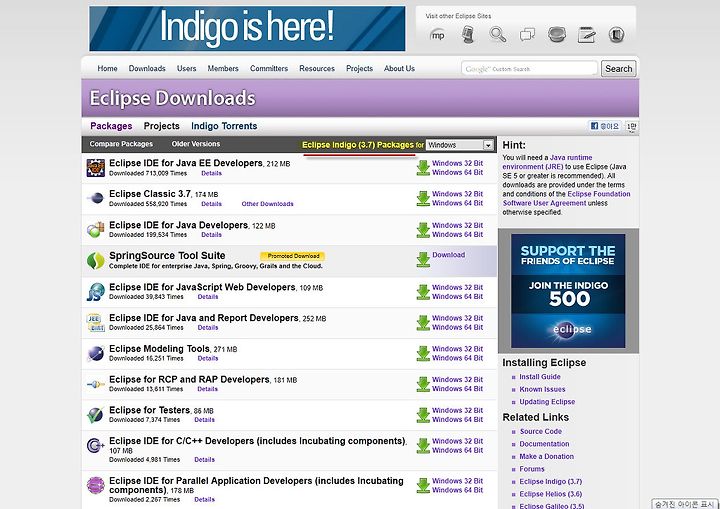Screen dimensions: 720x509
Task: Open the Downloads menu item
Action: pos(147,68)
